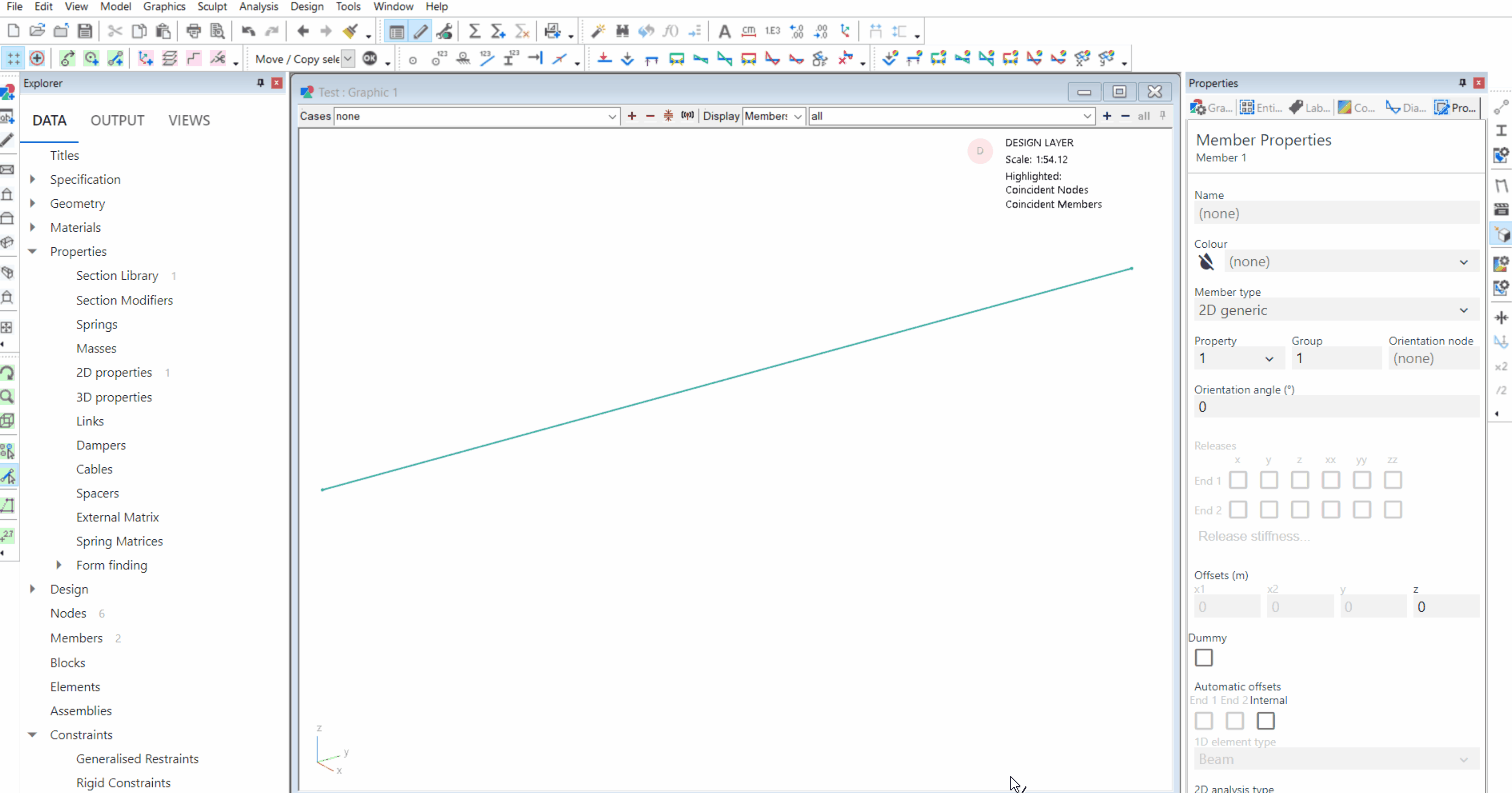Click the black OK execute button
Image resolution: width=1512 pixels, height=793 pixels.
click(370, 59)
